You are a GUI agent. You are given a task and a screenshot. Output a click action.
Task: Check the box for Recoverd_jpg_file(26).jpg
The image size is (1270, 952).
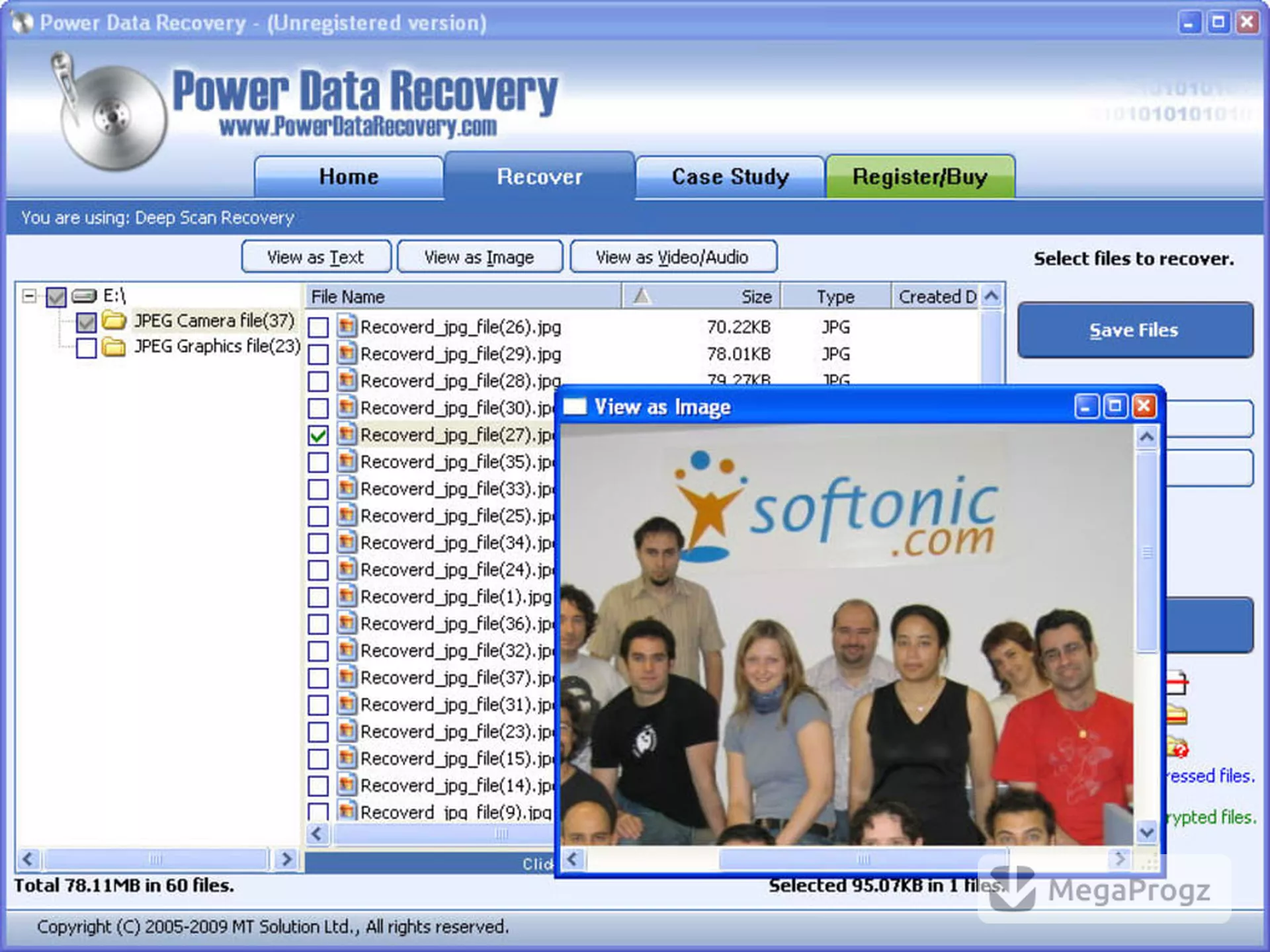318,327
